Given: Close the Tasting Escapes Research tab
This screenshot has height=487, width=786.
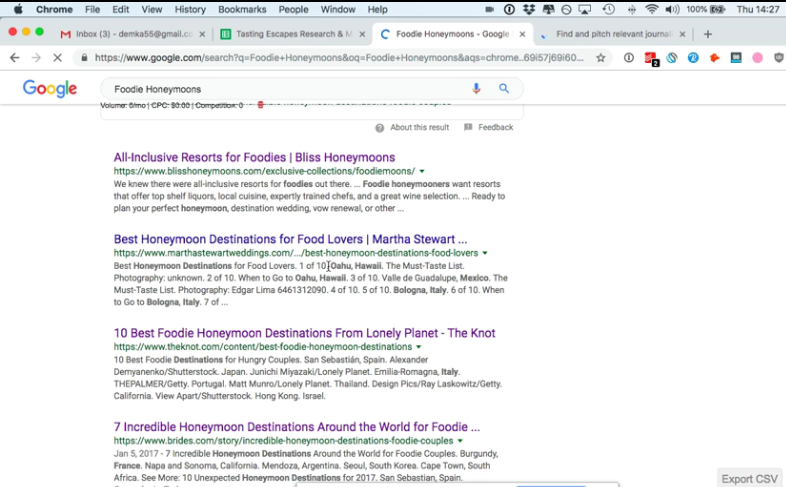Looking at the screenshot, I should pos(362,34).
